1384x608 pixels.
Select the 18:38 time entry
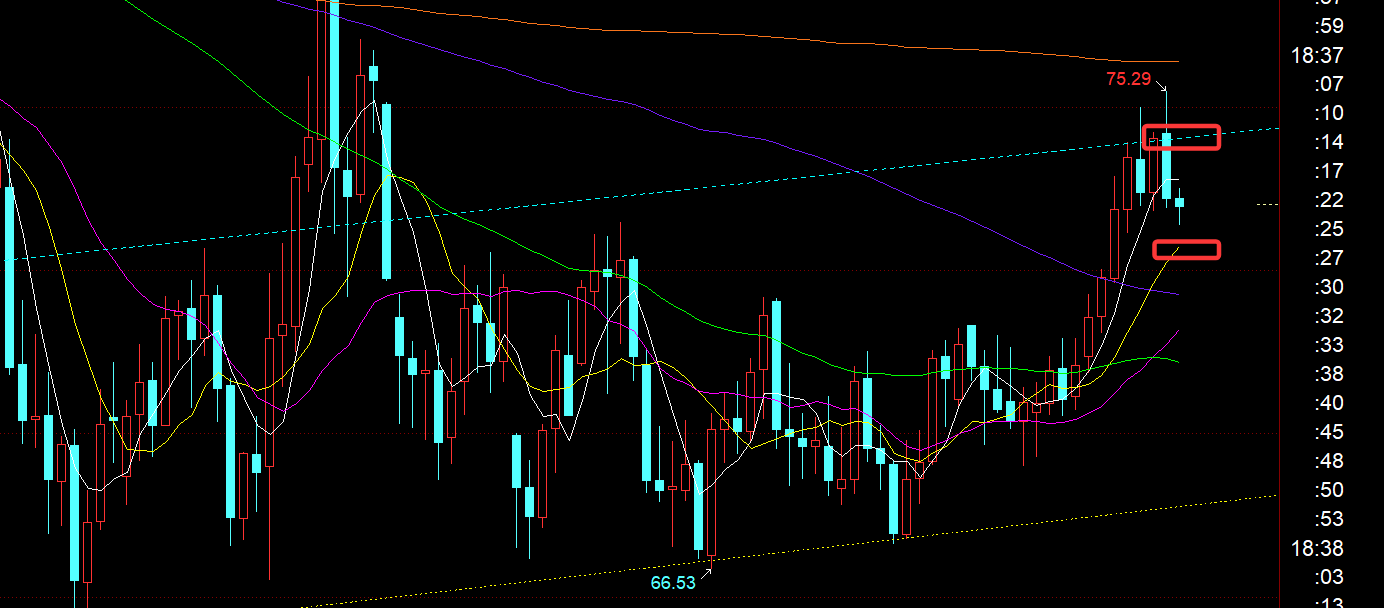click(1317, 548)
